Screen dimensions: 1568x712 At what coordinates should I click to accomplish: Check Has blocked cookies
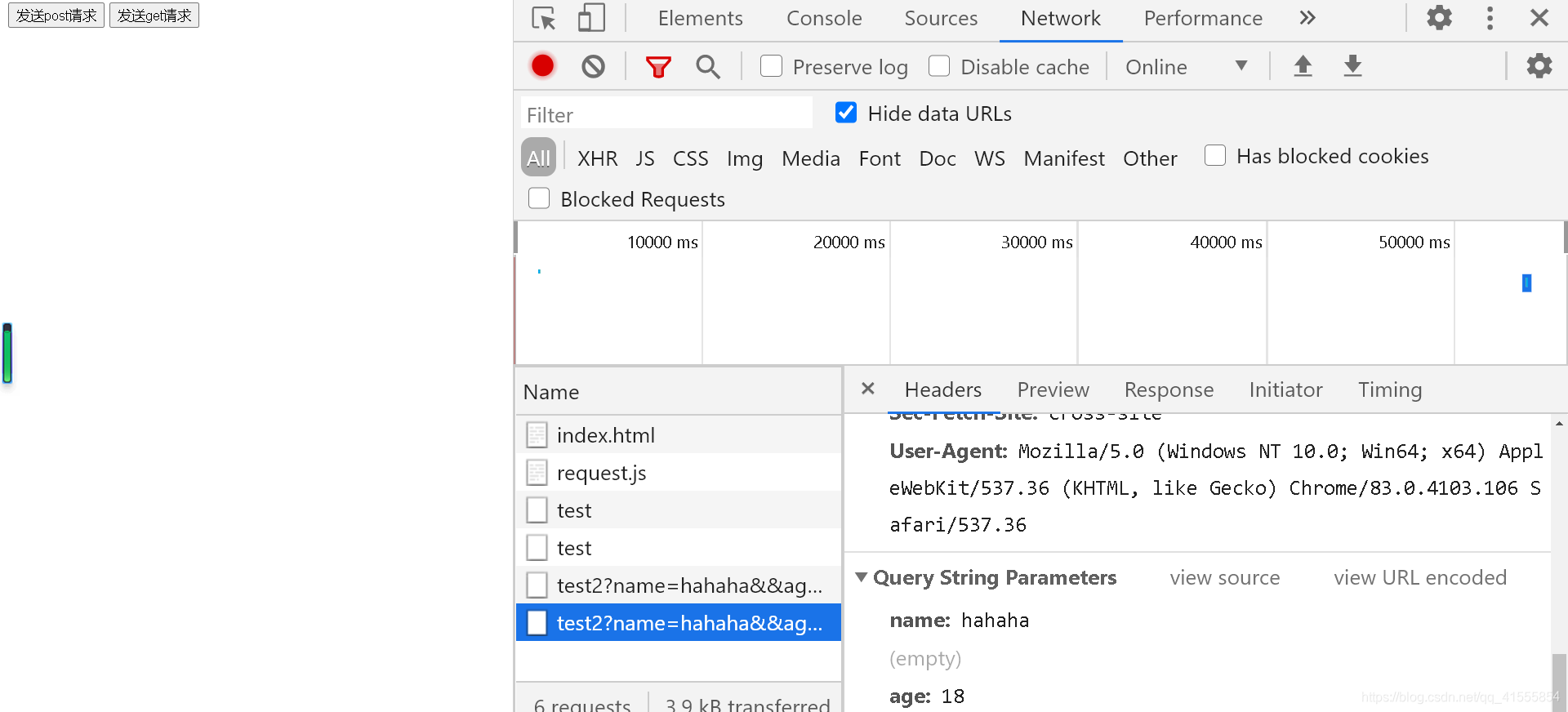click(x=1215, y=155)
